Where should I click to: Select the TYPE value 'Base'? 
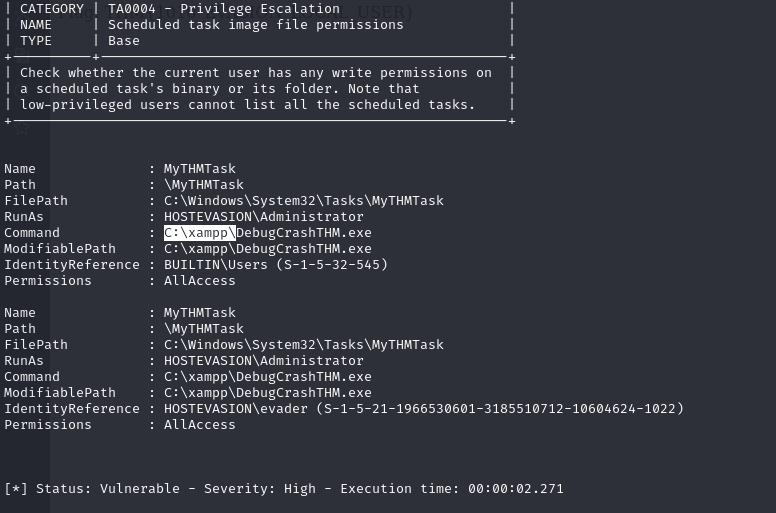(x=124, y=41)
